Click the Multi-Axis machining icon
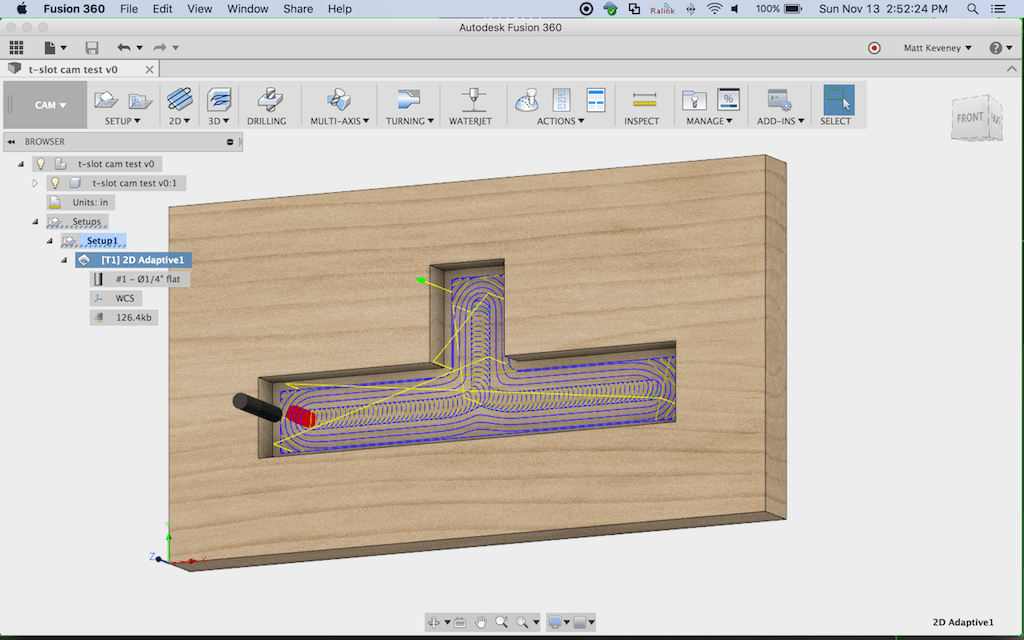The image size is (1024, 640). [337, 100]
